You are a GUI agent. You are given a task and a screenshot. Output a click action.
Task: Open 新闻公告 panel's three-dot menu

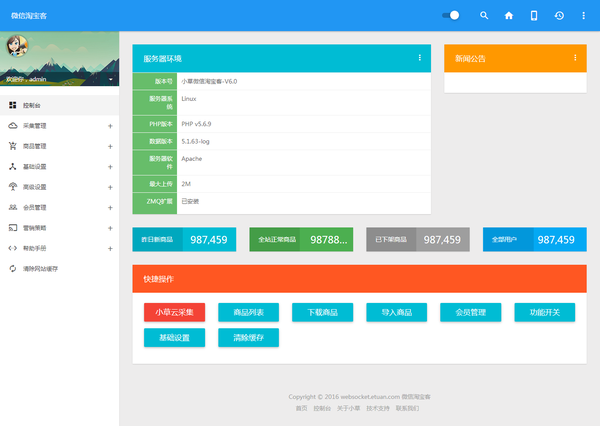pos(575,59)
